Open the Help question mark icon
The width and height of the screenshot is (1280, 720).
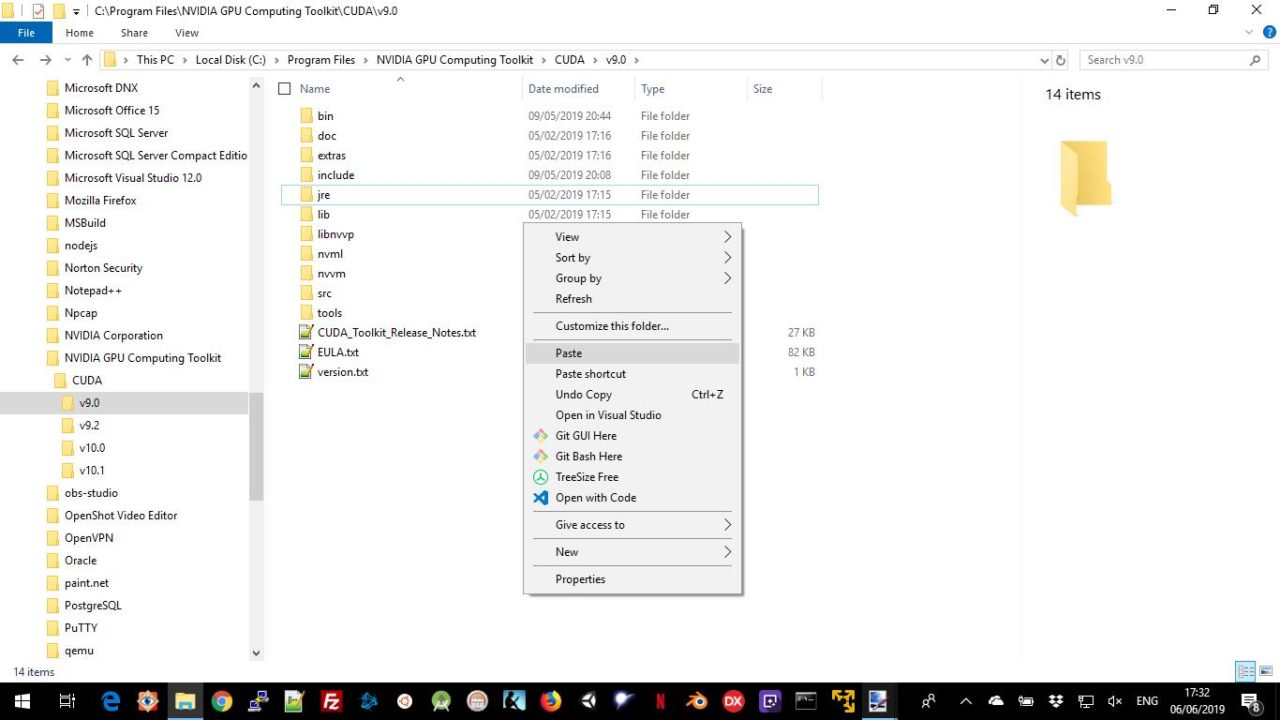pyautogui.click(x=1269, y=33)
